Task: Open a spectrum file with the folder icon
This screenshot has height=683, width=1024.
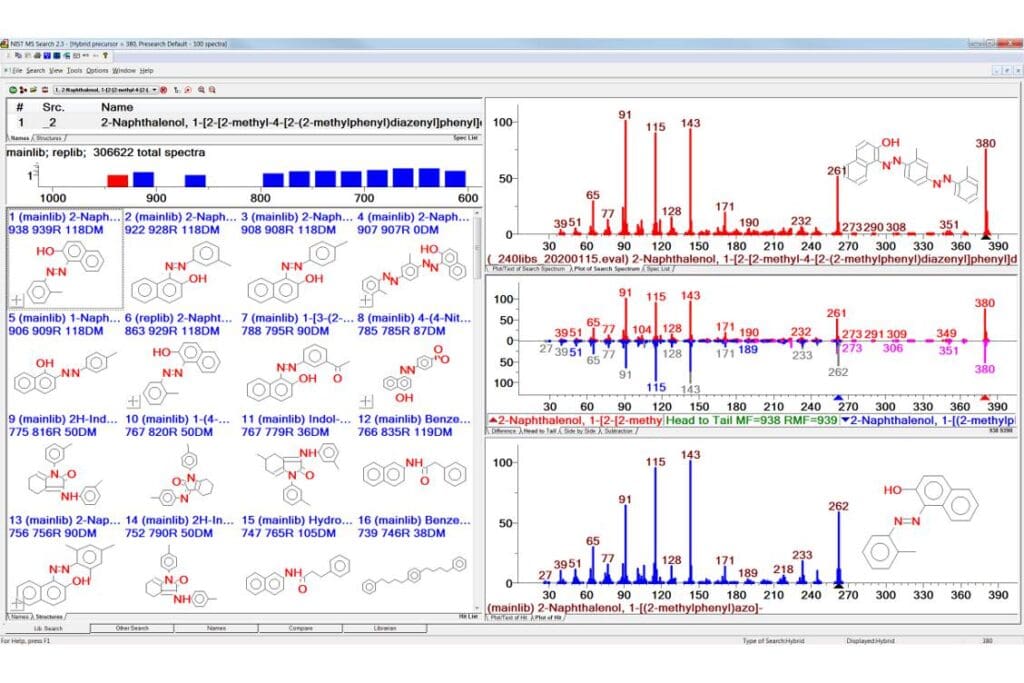Action: [x=33, y=90]
